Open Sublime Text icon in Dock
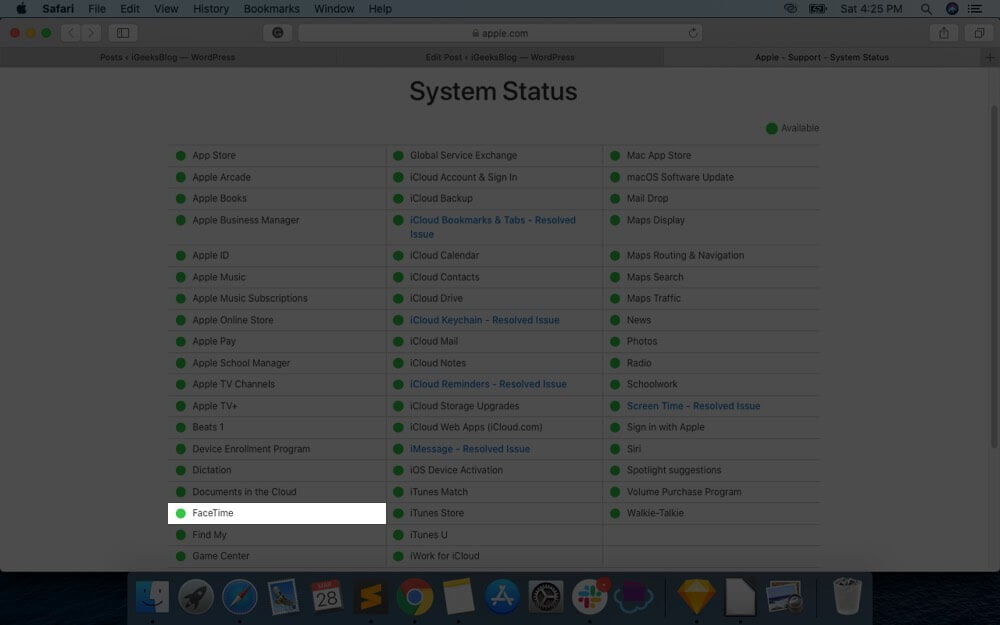This screenshot has width=1000, height=625. pyautogui.click(x=371, y=597)
